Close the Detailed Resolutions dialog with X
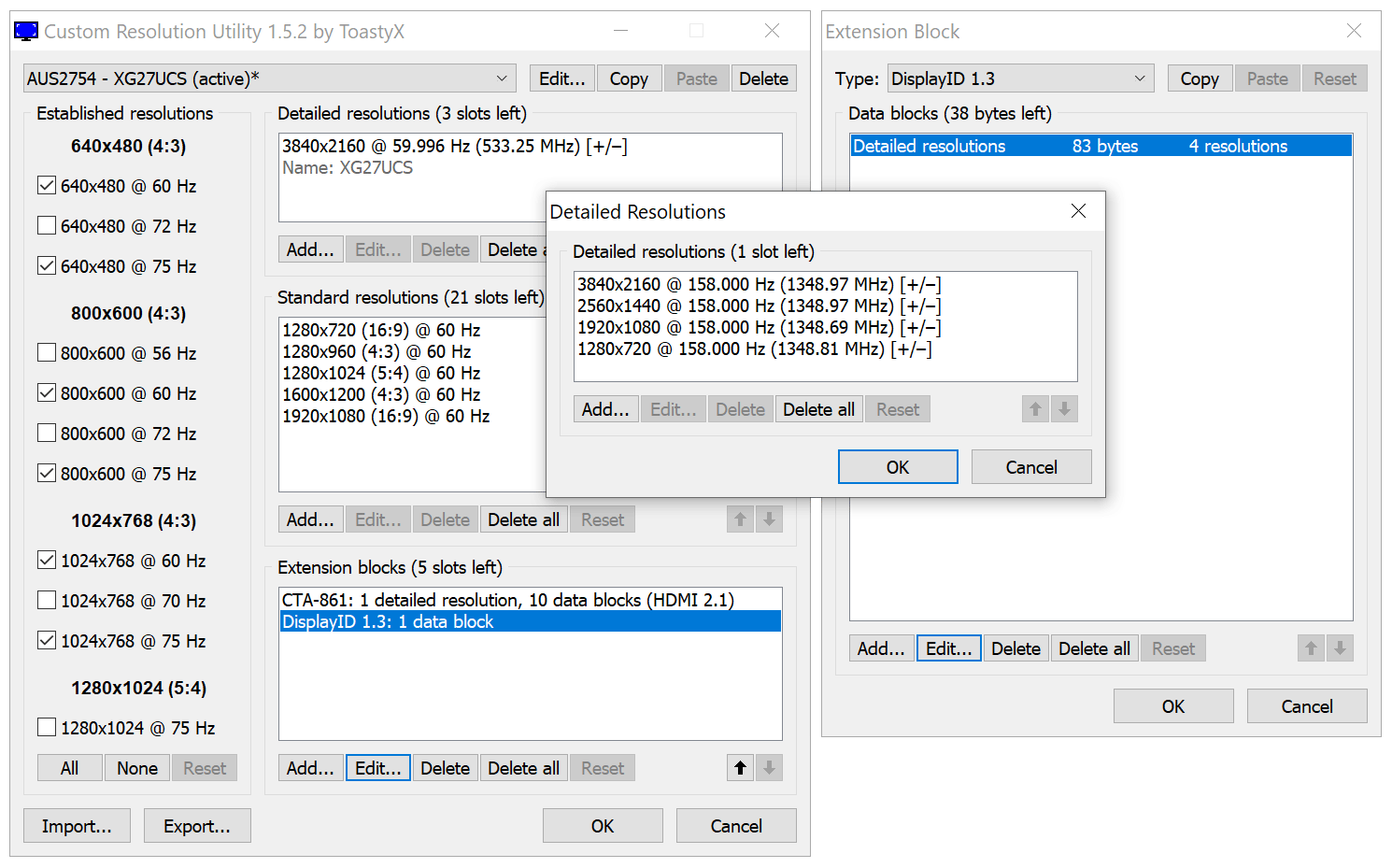Image resolution: width=1392 pixels, height=868 pixels. (1078, 211)
